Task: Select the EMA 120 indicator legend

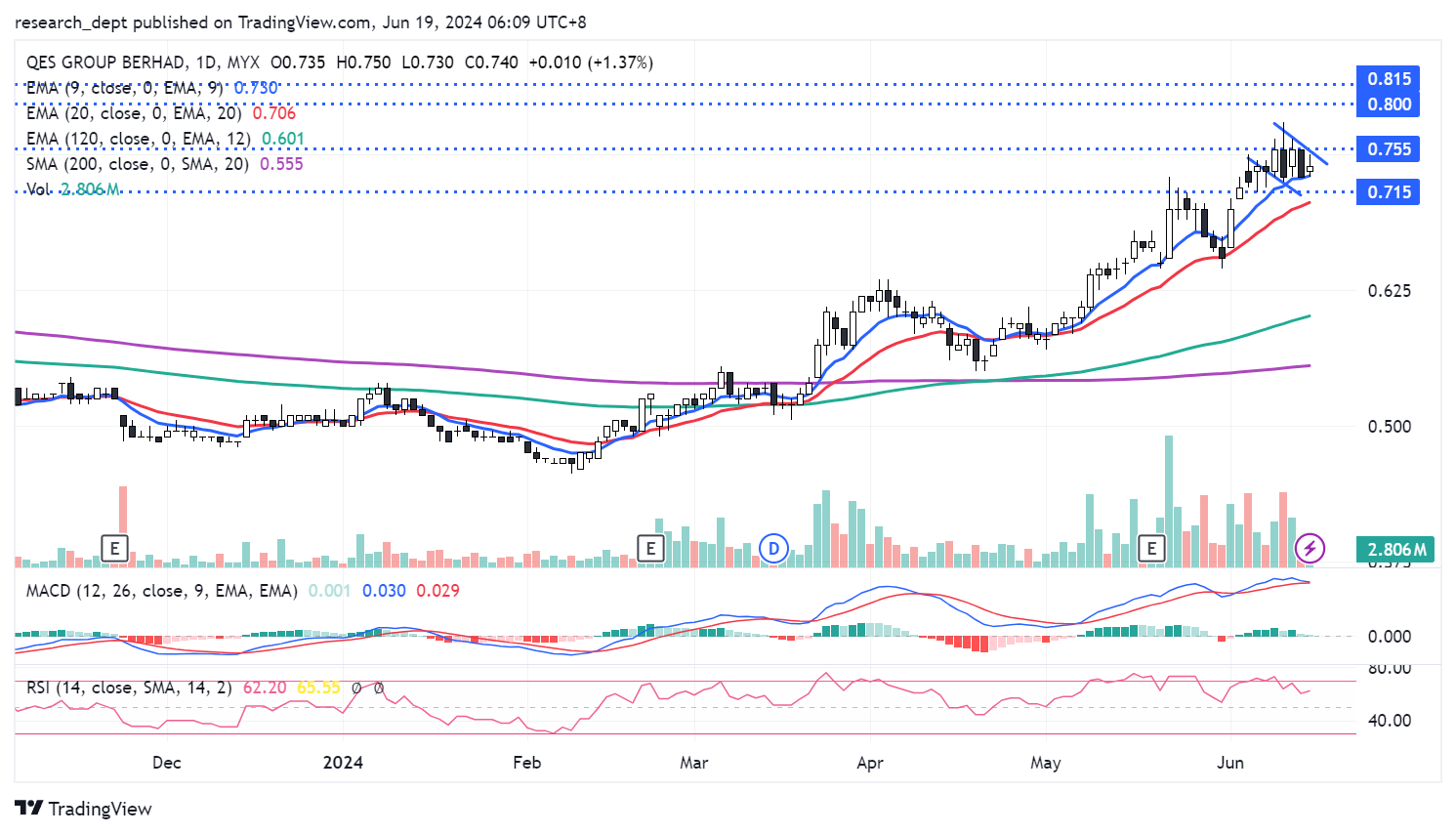Action: coord(138,139)
